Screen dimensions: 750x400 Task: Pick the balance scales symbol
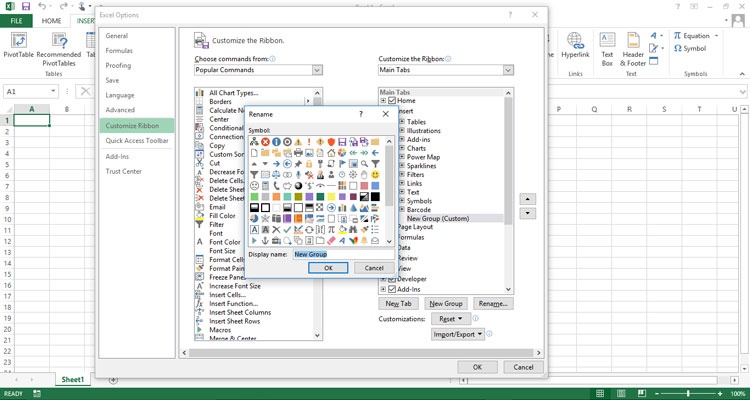pyautogui.click(x=276, y=175)
